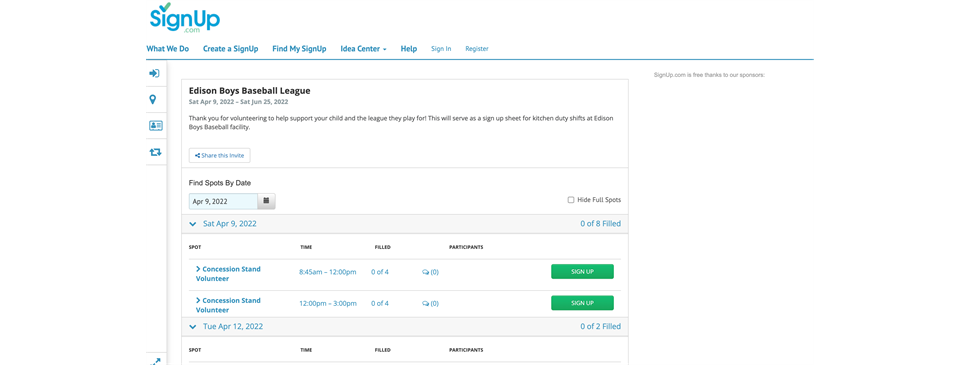Viewport: 960px width, 365px height.
Task: Toggle the Hide Full Spots checkbox
Action: (571, 200)
